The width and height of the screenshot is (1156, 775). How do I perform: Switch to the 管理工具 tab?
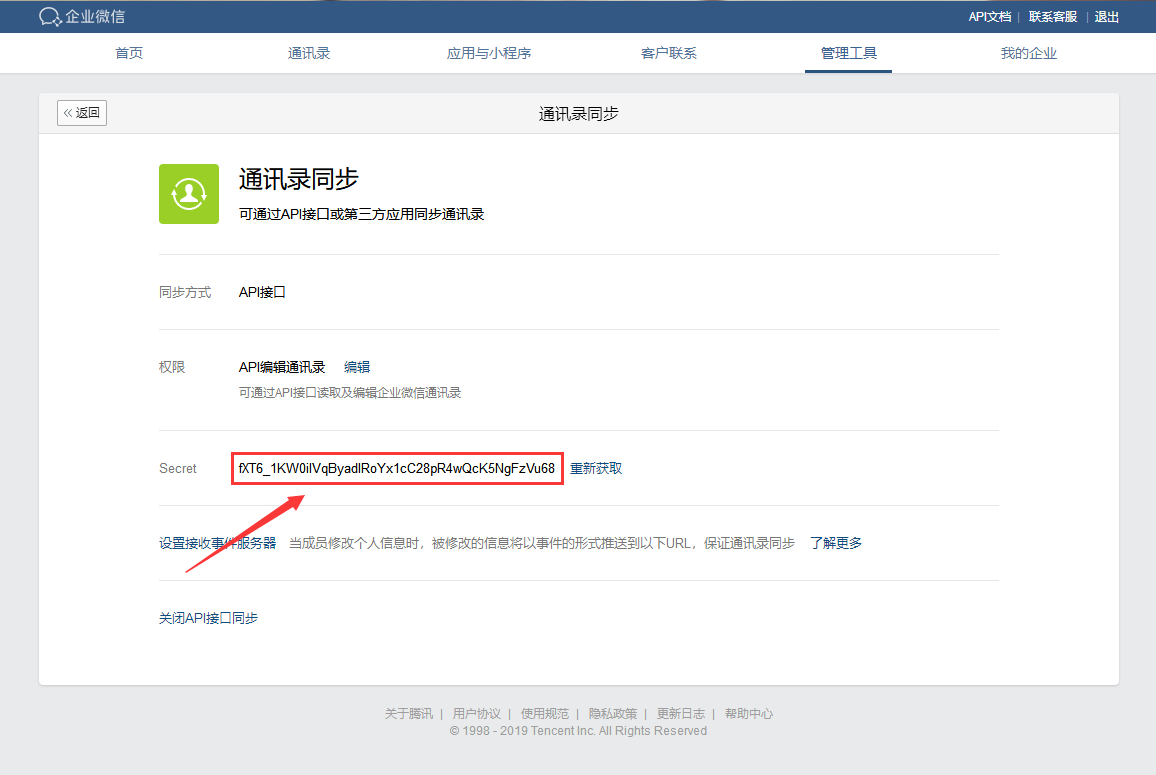848,53
